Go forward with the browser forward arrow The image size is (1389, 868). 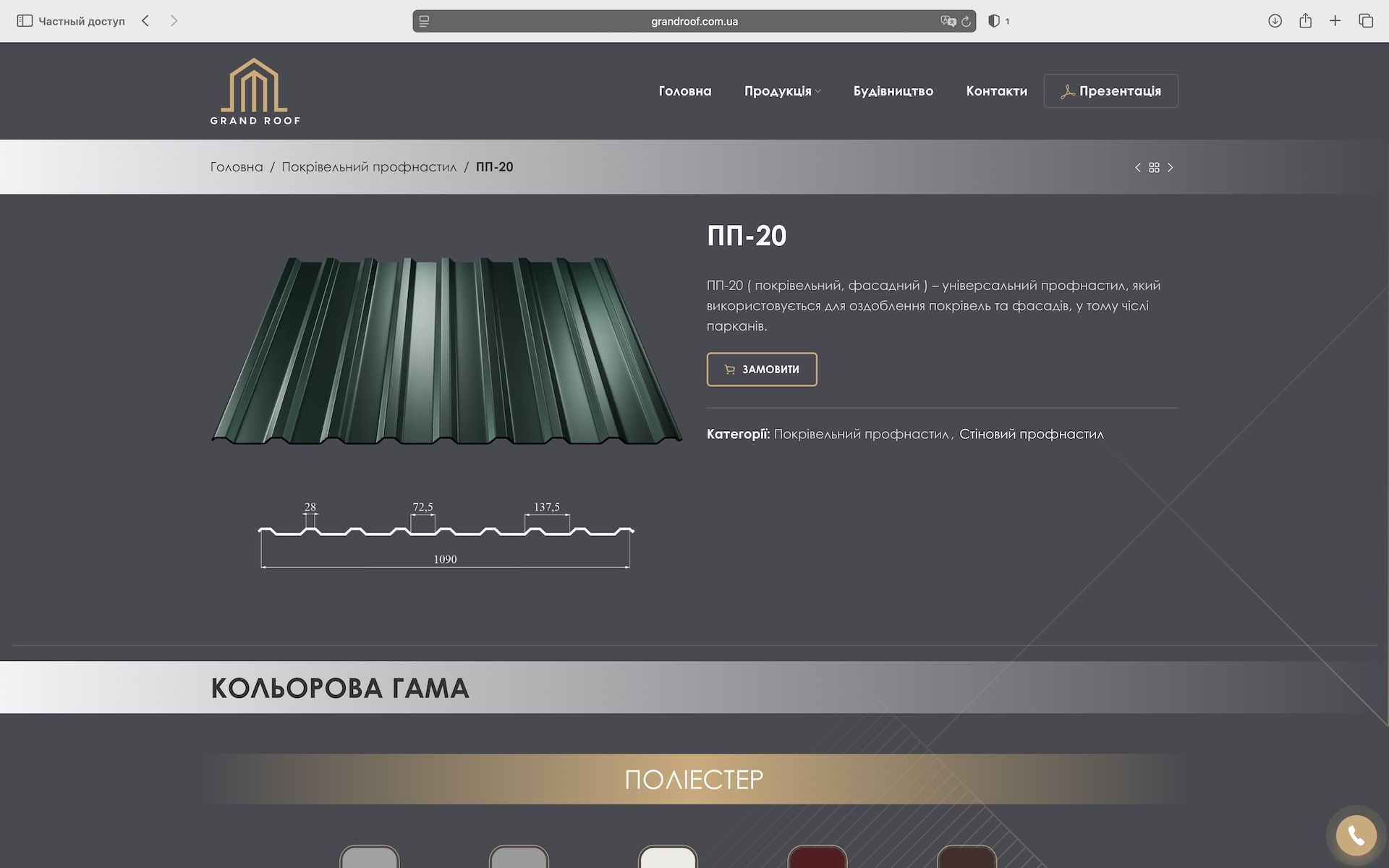(174, 21)
